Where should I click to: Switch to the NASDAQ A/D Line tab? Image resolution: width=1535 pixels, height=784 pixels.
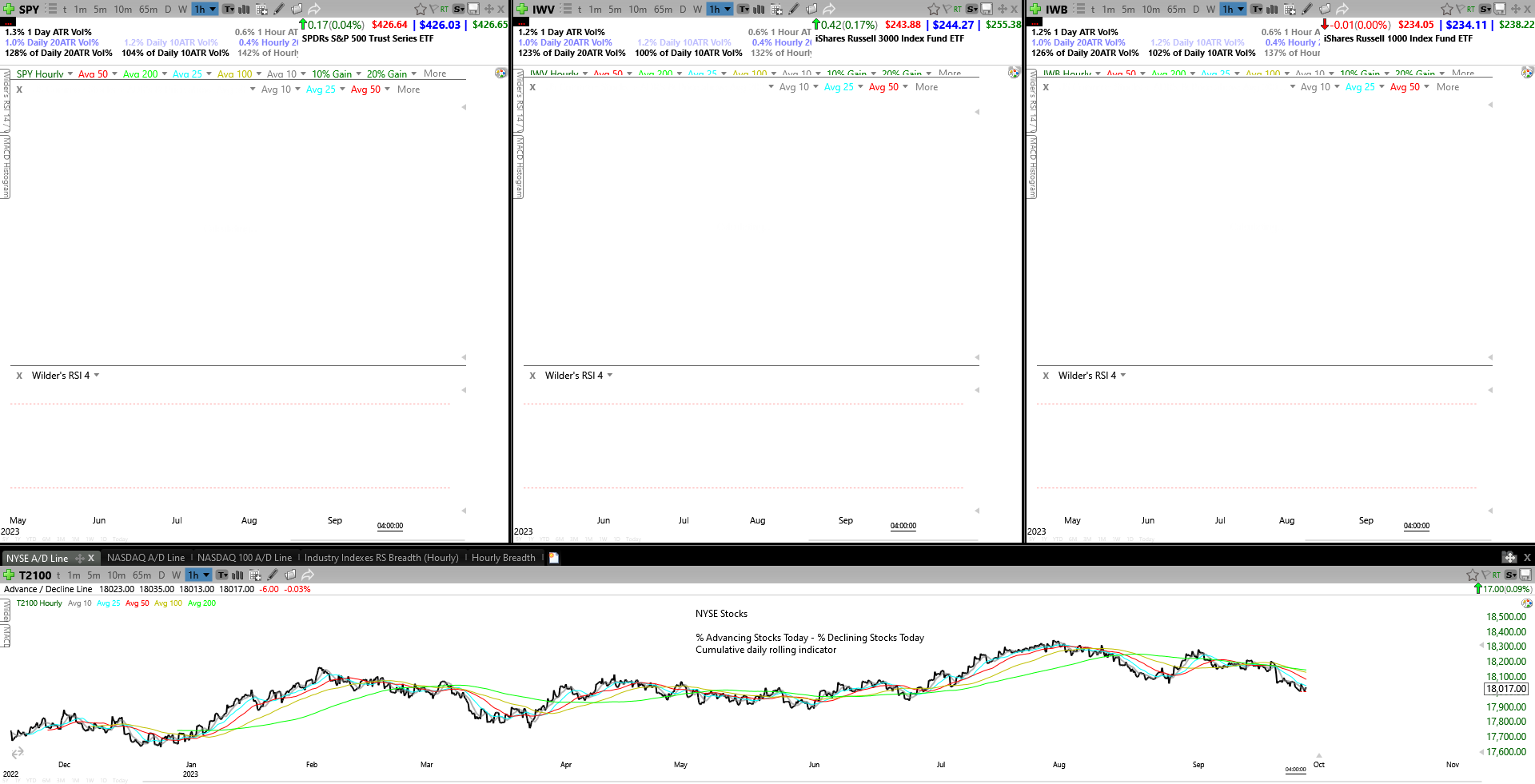click(146, 558)
